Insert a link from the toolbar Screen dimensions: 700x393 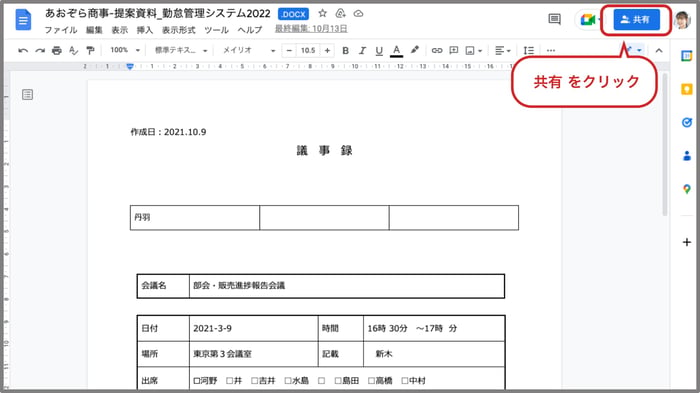(437, 50)
